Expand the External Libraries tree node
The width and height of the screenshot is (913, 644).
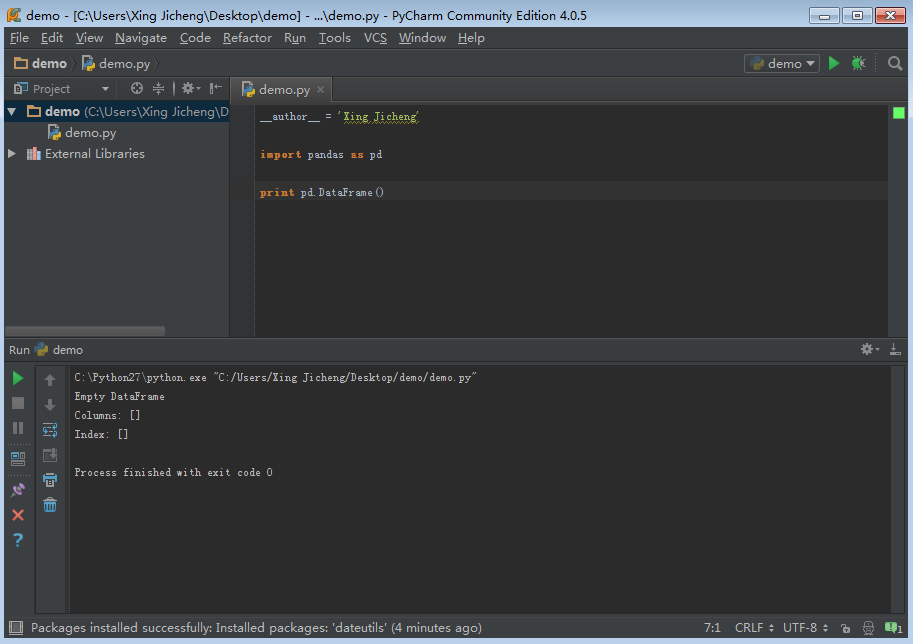point(12,154)
